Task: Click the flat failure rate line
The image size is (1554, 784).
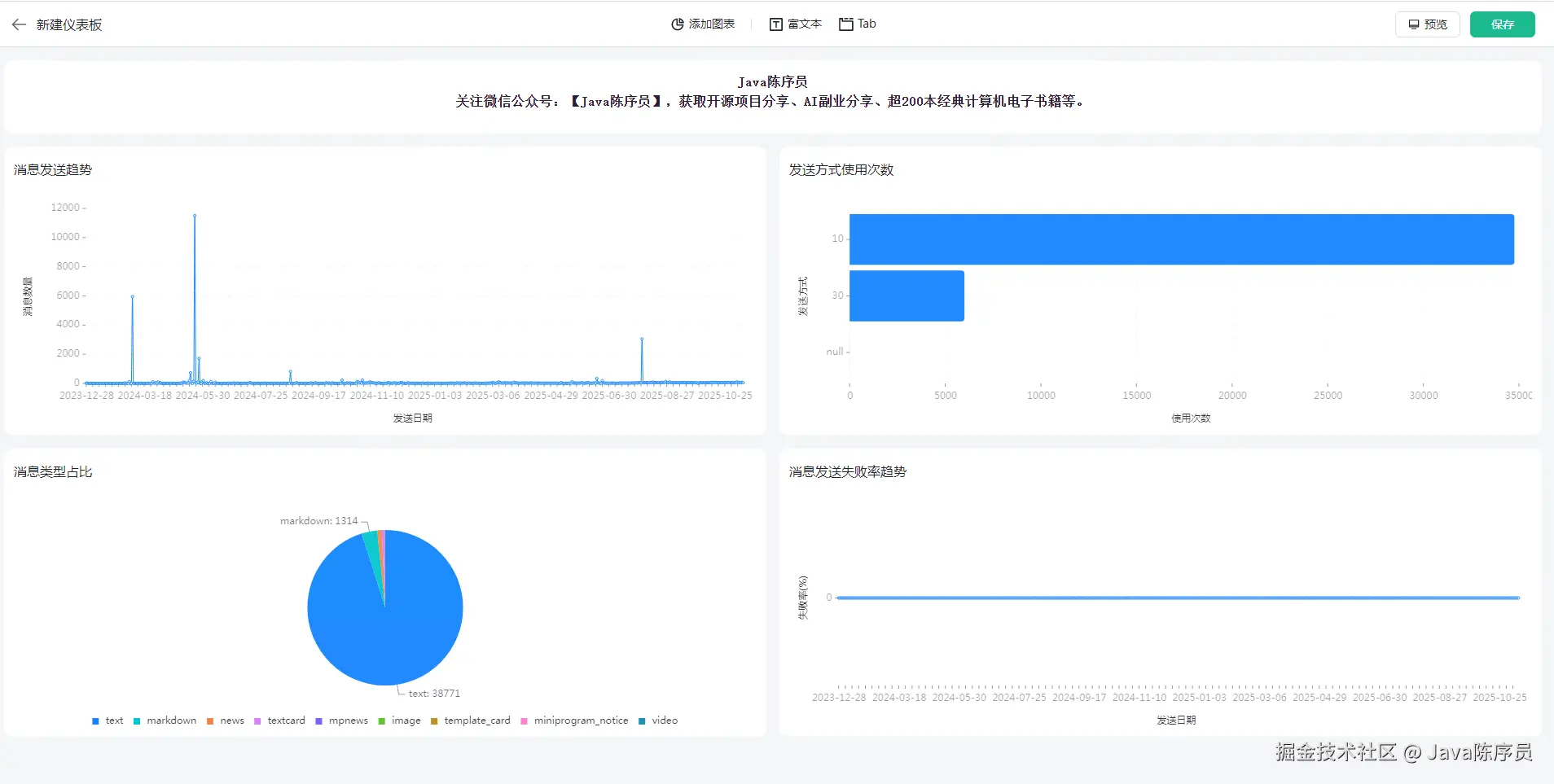Action: (1178, 598)
